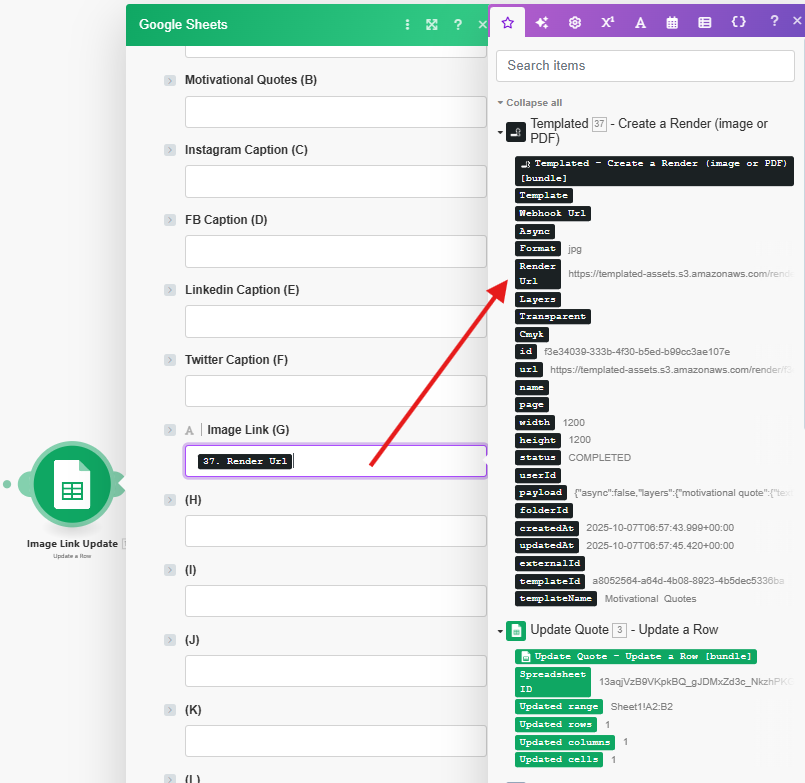Insert the url variable pill
805x783 pixels.
[x=528, y=370]
